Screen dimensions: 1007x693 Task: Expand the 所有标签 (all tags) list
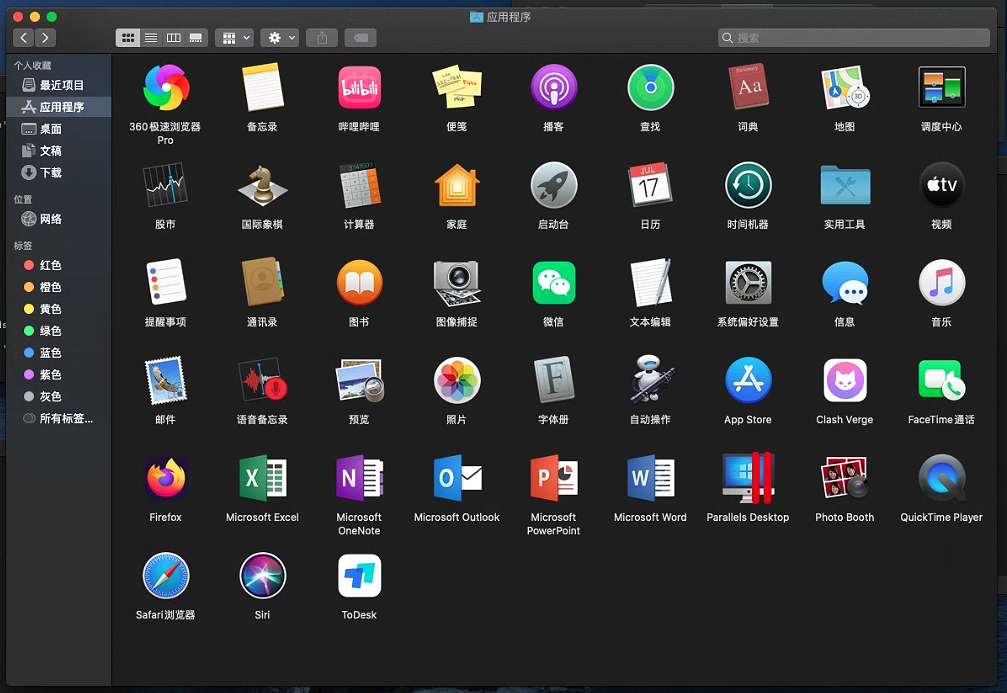(x=65, y=419)
